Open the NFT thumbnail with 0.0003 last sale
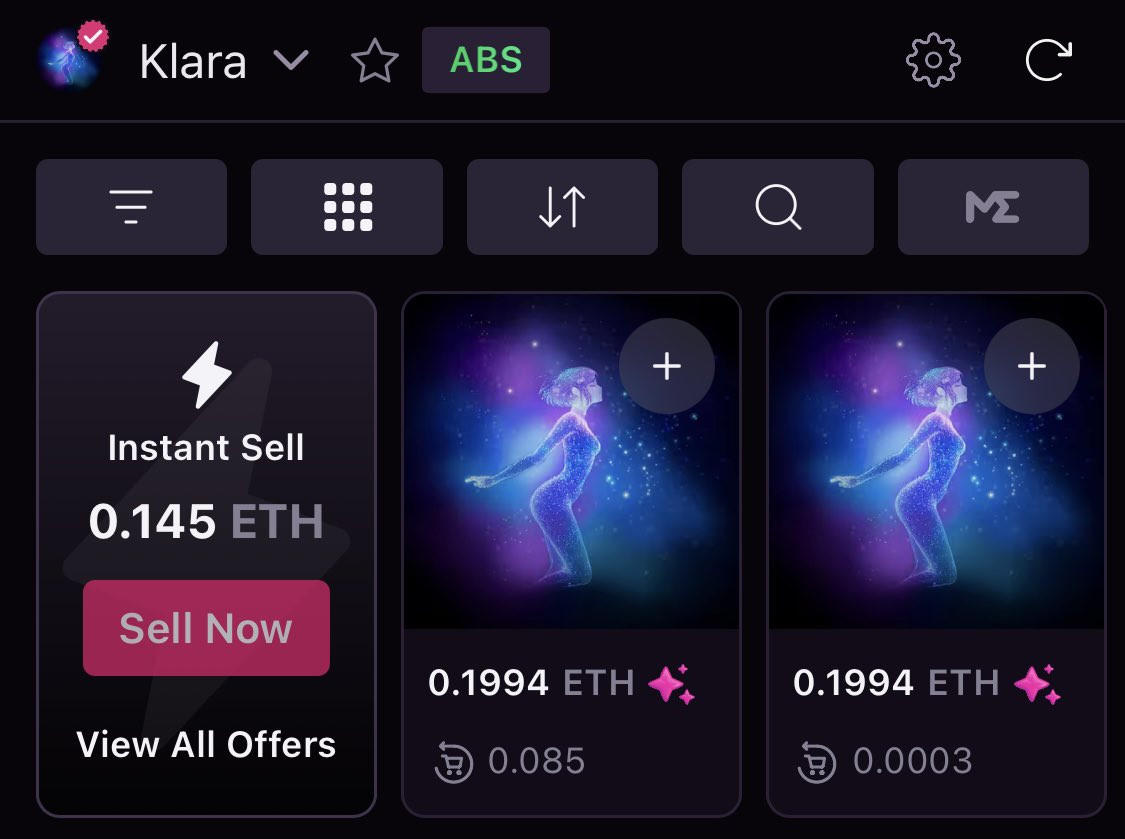This screenshot has width=1125, height=839. click(x=936, y=461)
